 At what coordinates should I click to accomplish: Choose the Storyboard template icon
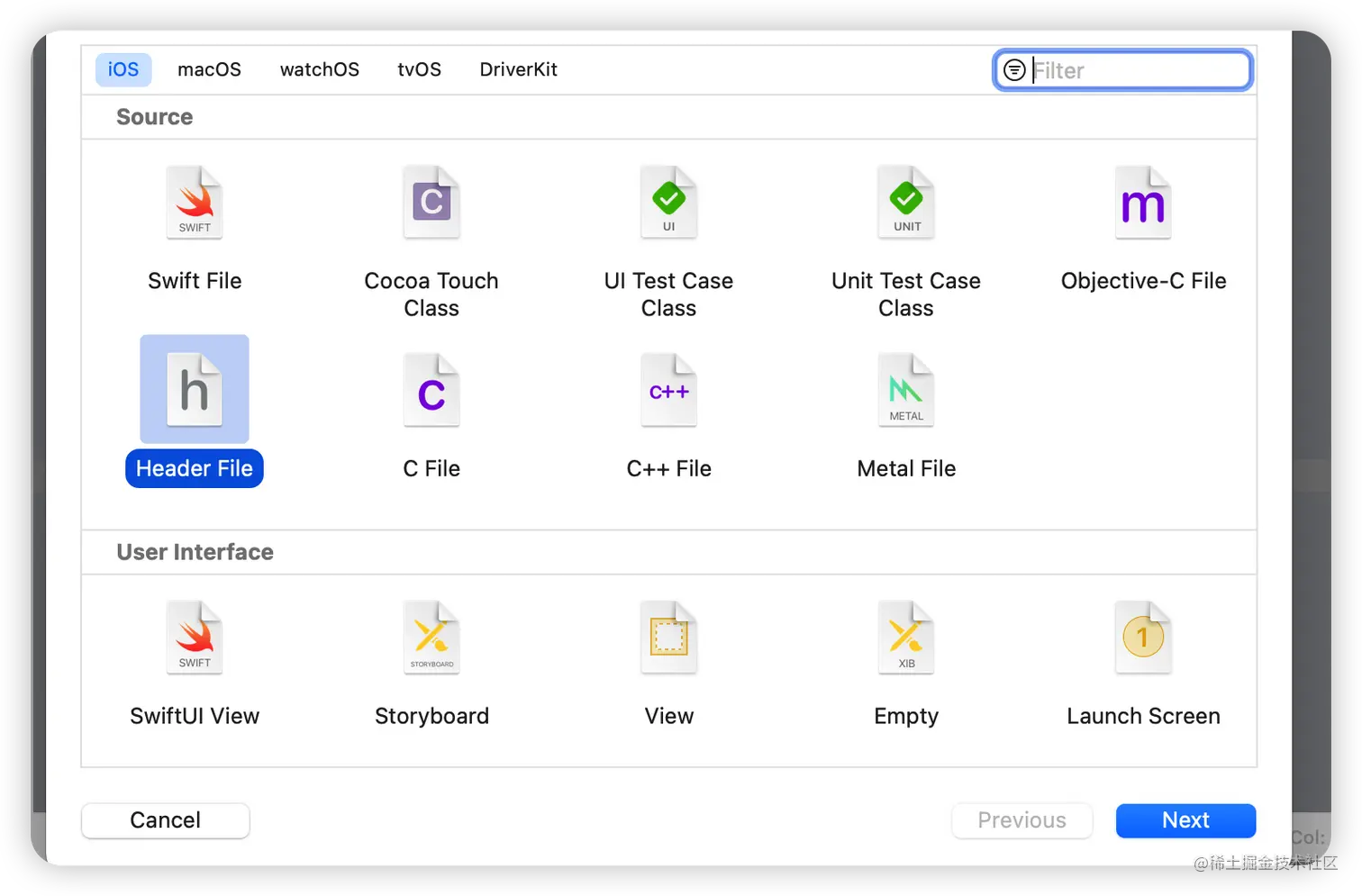tap(431, 638)
